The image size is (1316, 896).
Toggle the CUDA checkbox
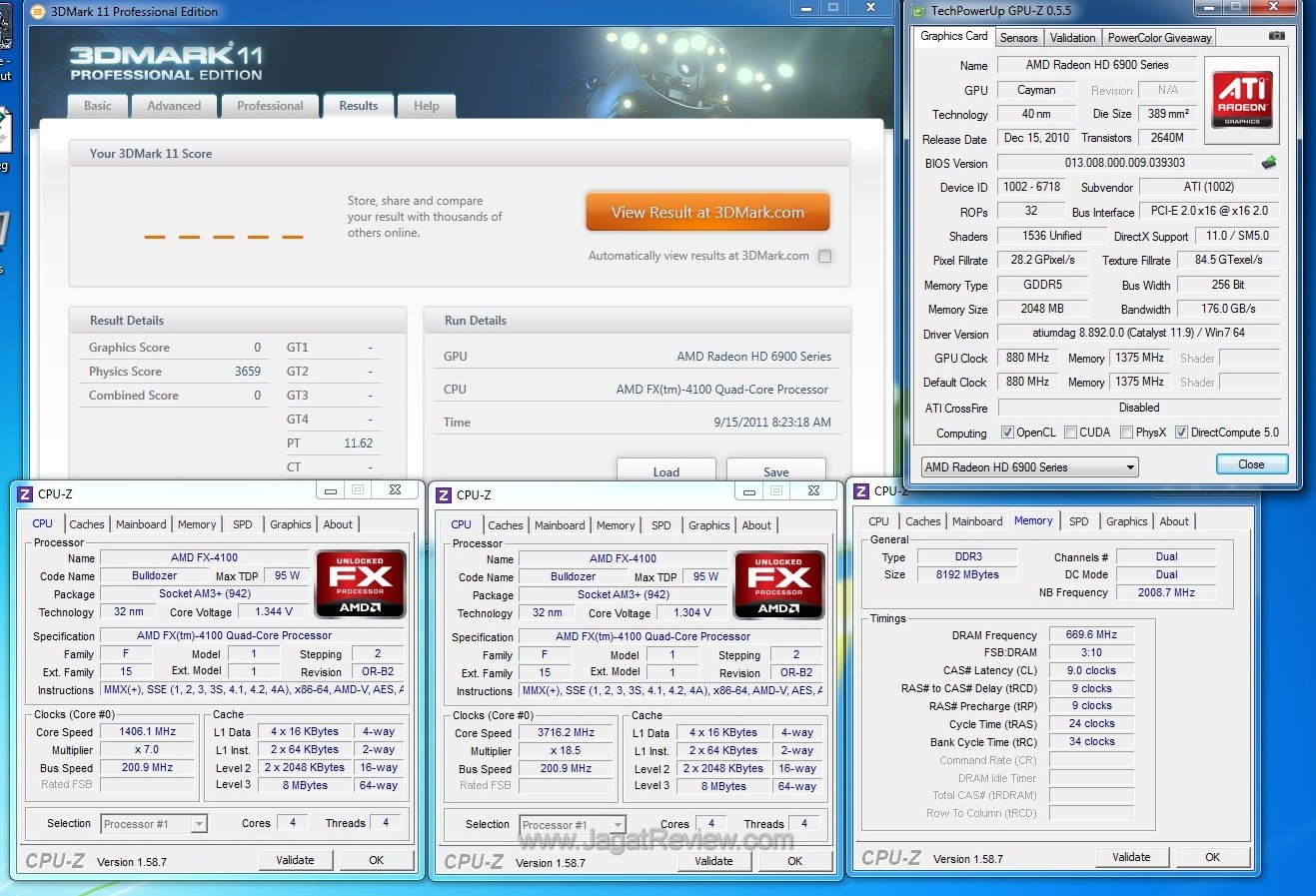pyautogui.click(x=1070, y=433)
